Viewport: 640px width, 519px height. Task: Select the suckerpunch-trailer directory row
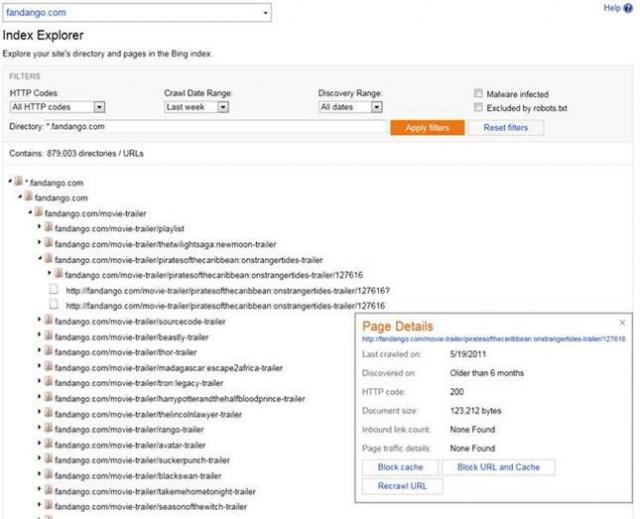142,460
